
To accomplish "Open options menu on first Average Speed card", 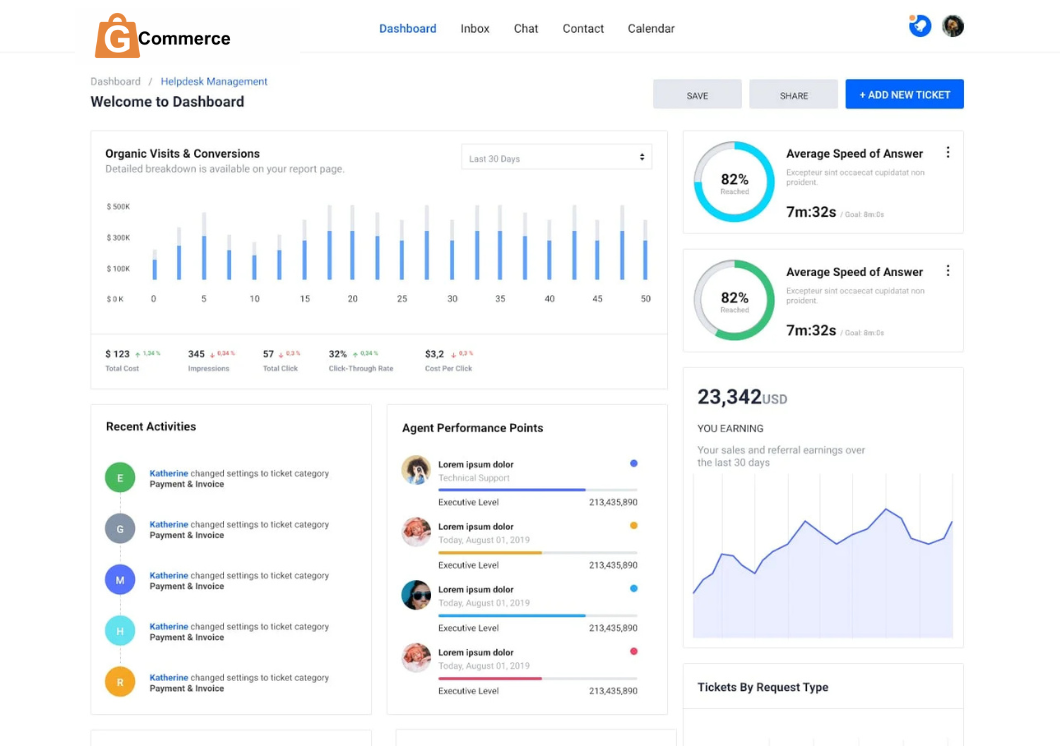I will [948, 153].
